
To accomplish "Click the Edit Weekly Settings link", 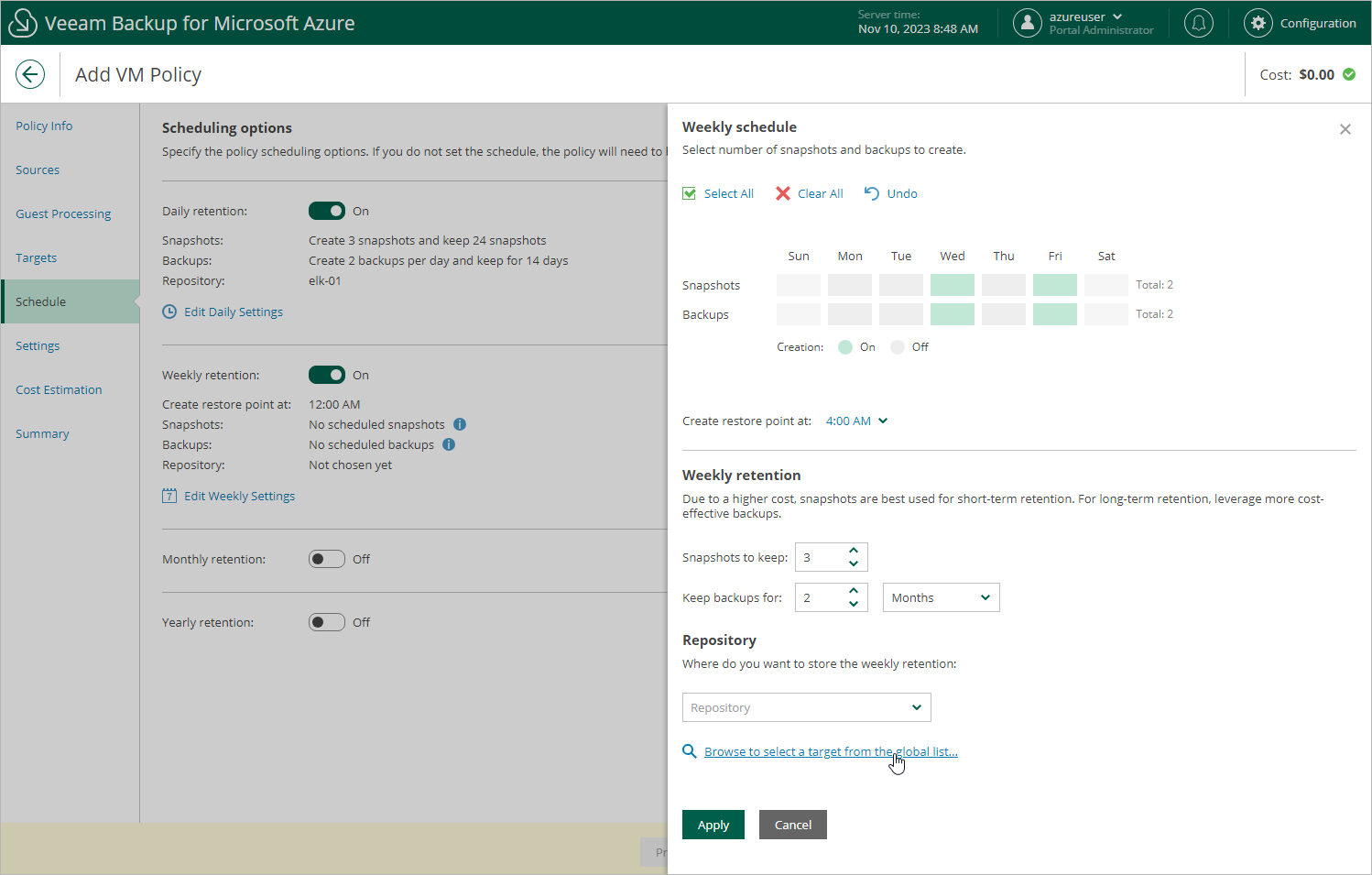I will coord(240,496).
